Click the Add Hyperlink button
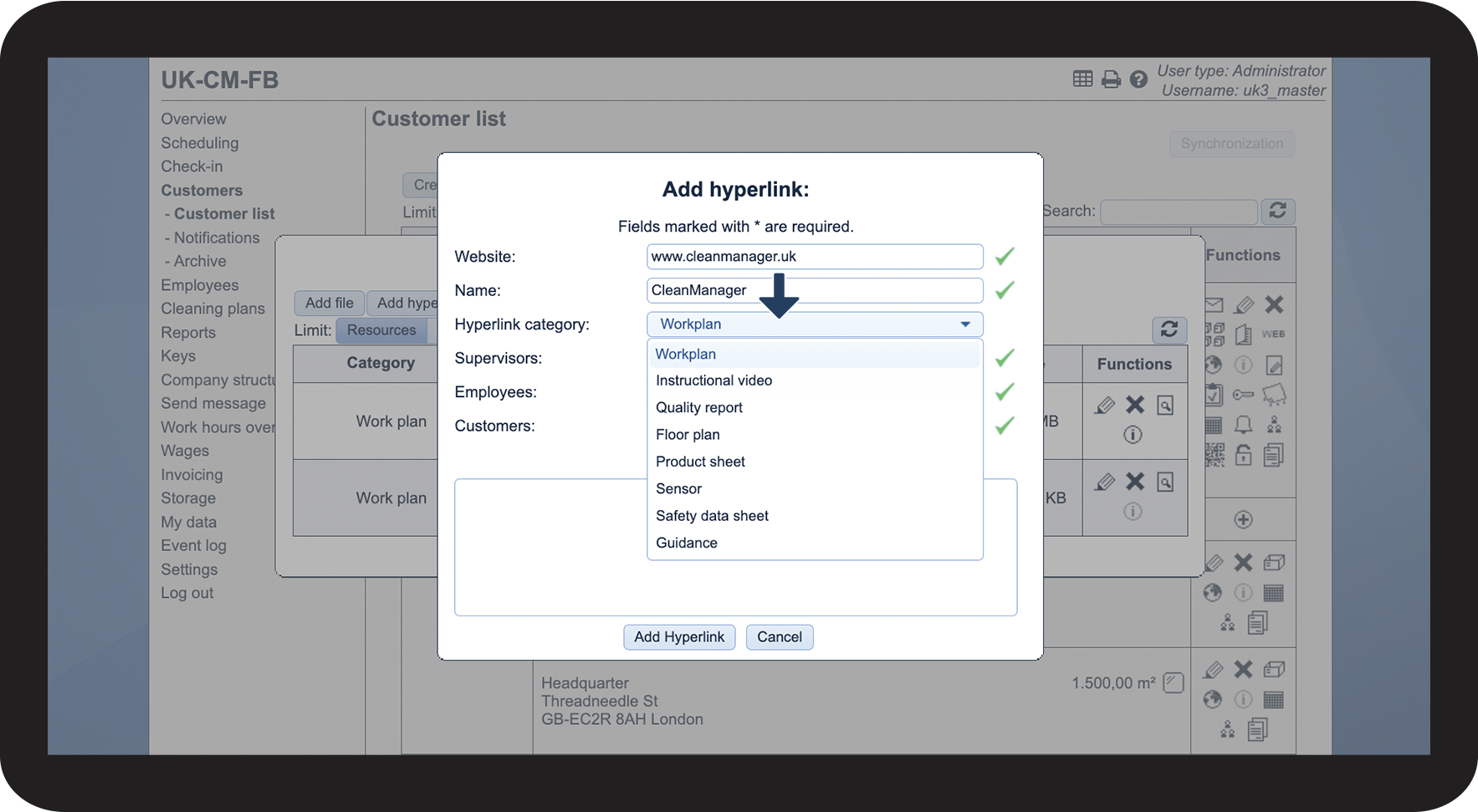This screenshot has width=1478, height=812. (679, 637)
